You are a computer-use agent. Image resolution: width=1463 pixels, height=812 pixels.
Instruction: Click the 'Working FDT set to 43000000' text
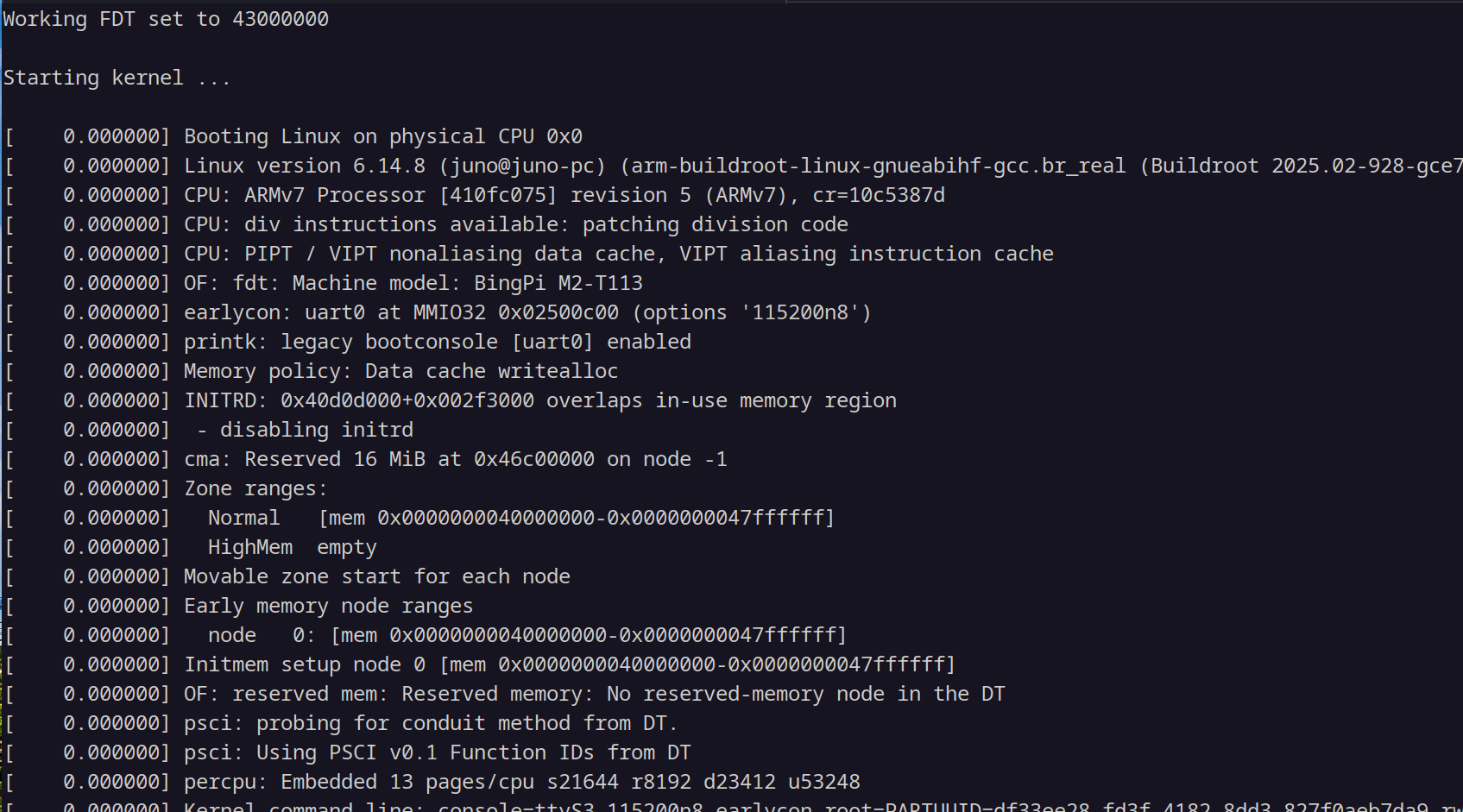click(166, 19)
